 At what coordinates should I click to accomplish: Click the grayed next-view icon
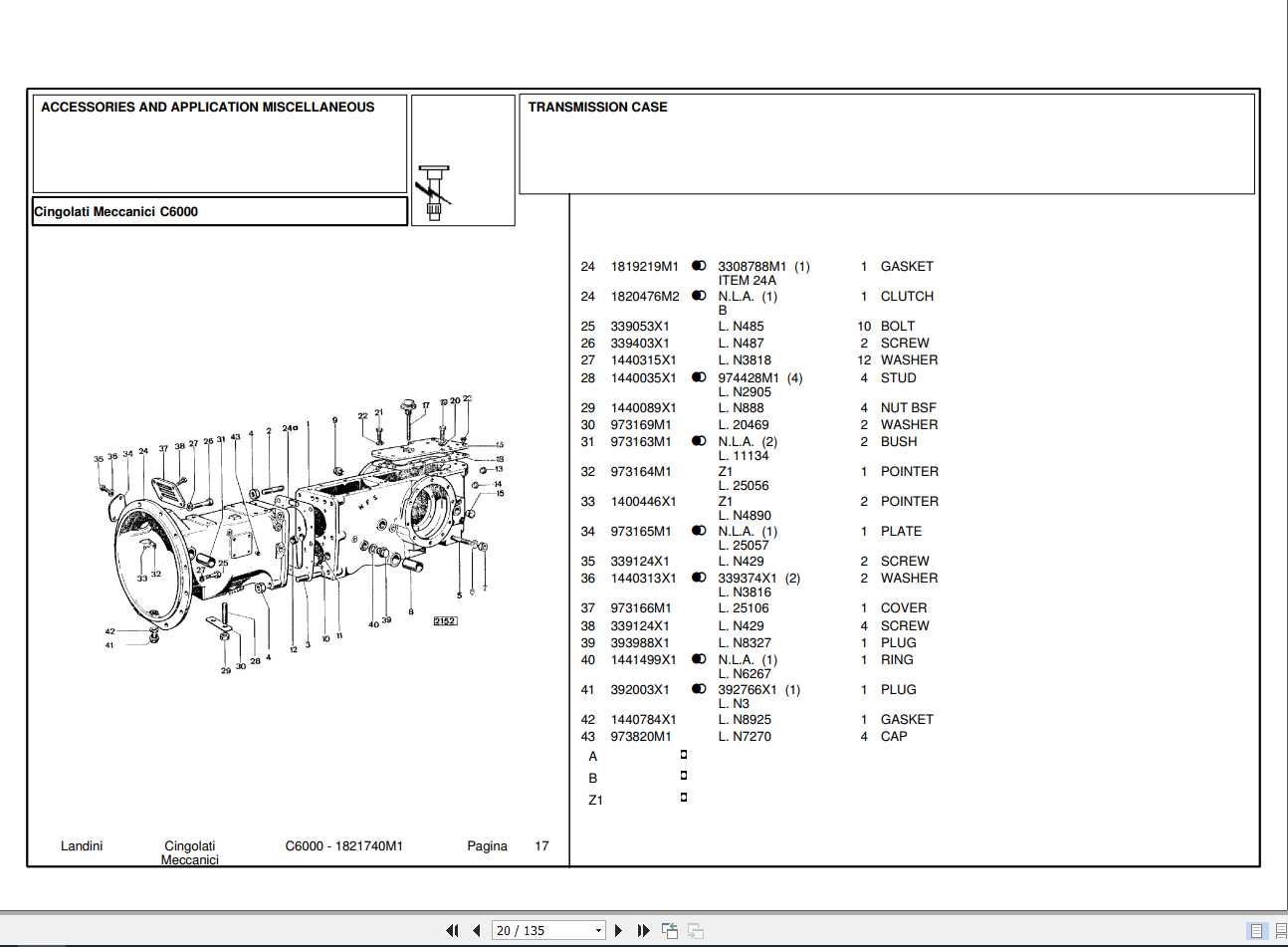(696, 929)
